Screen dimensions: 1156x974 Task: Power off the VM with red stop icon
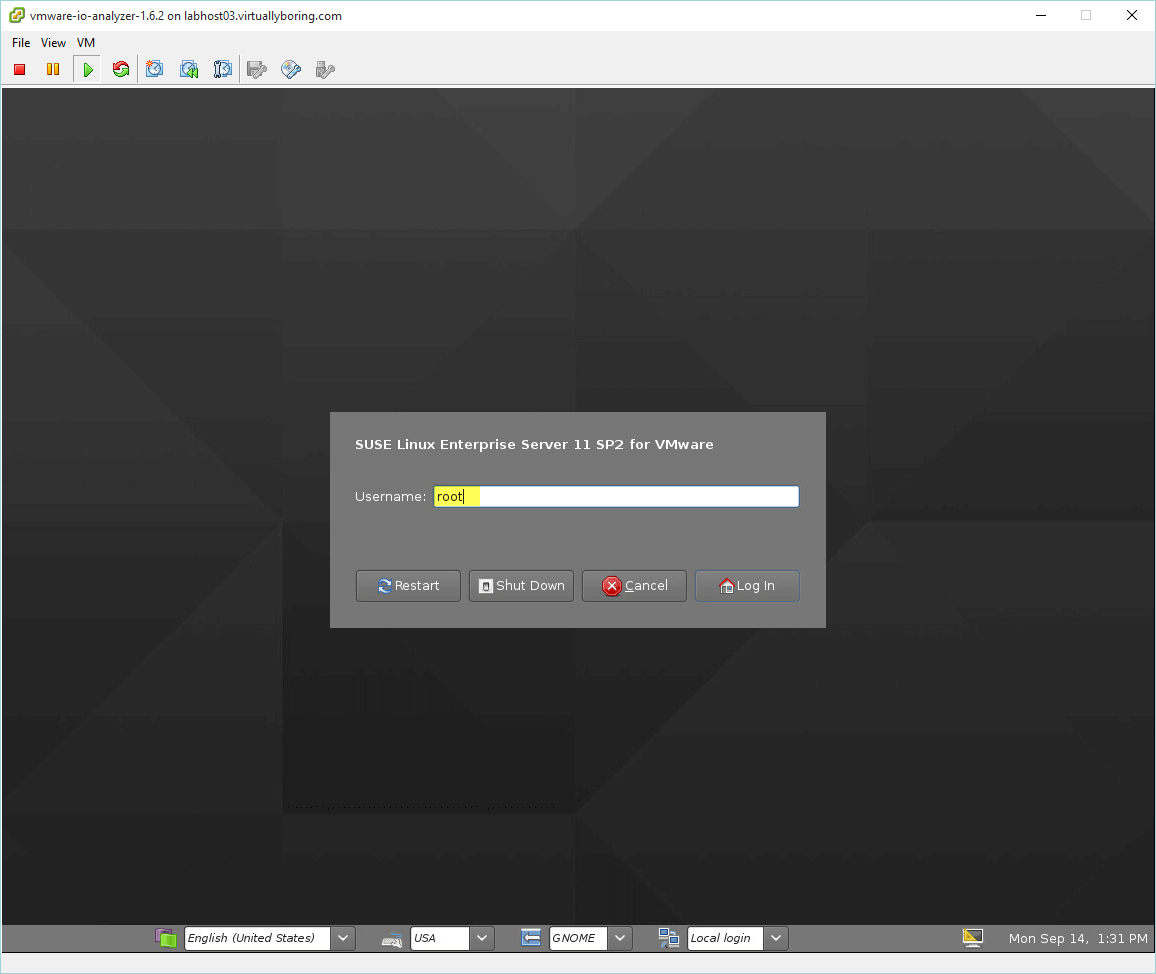(x=20, y=69)
